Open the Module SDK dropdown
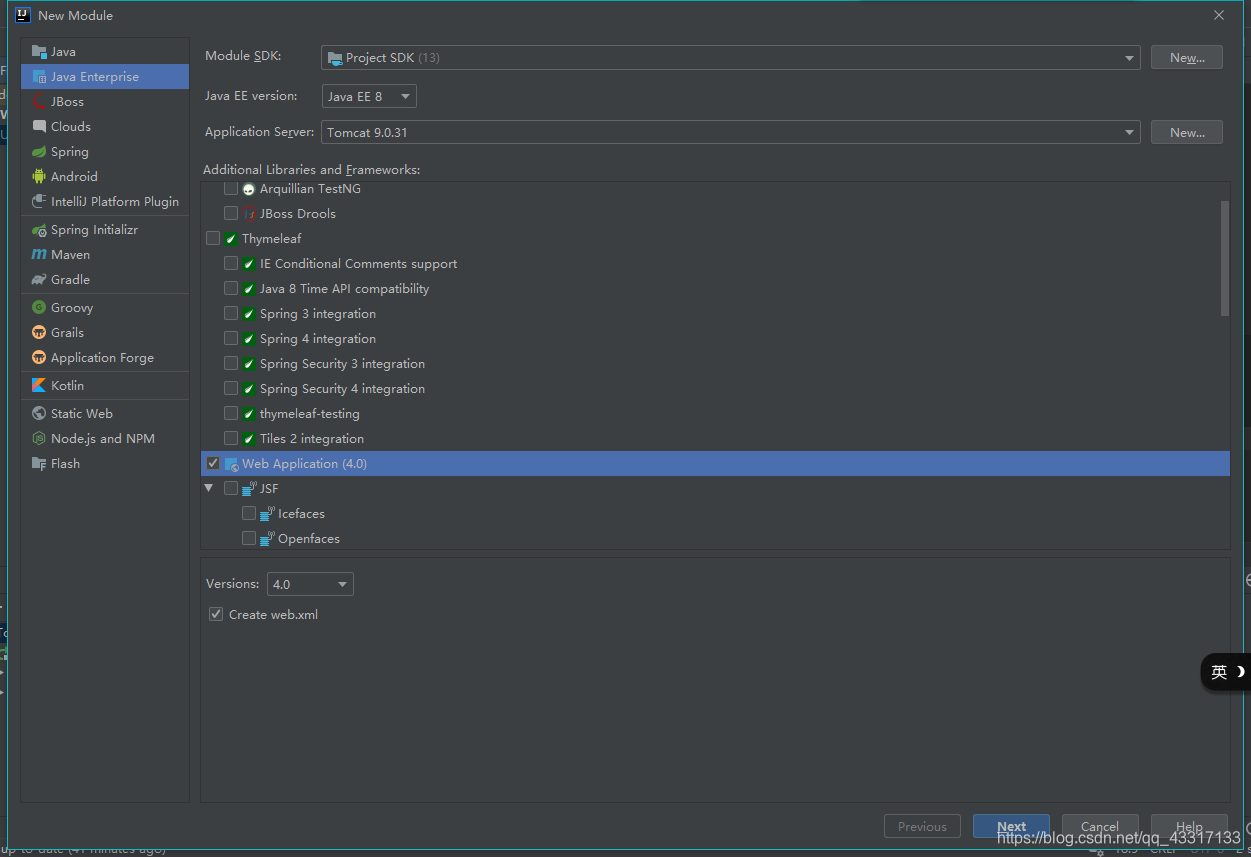Viewport: 1251px width, 857px height. [x=731, y=58]
